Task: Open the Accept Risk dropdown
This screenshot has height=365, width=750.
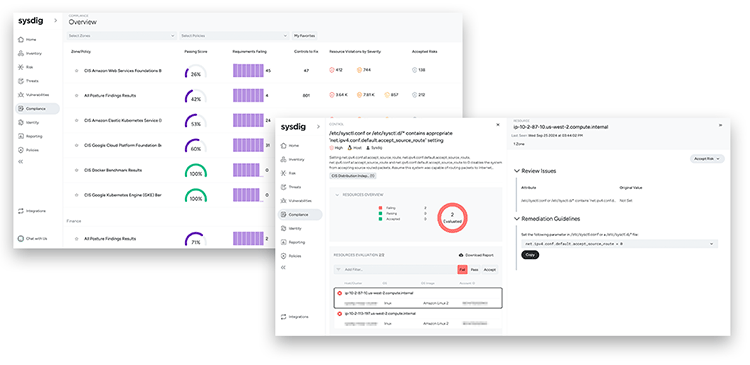Action: 707,158
